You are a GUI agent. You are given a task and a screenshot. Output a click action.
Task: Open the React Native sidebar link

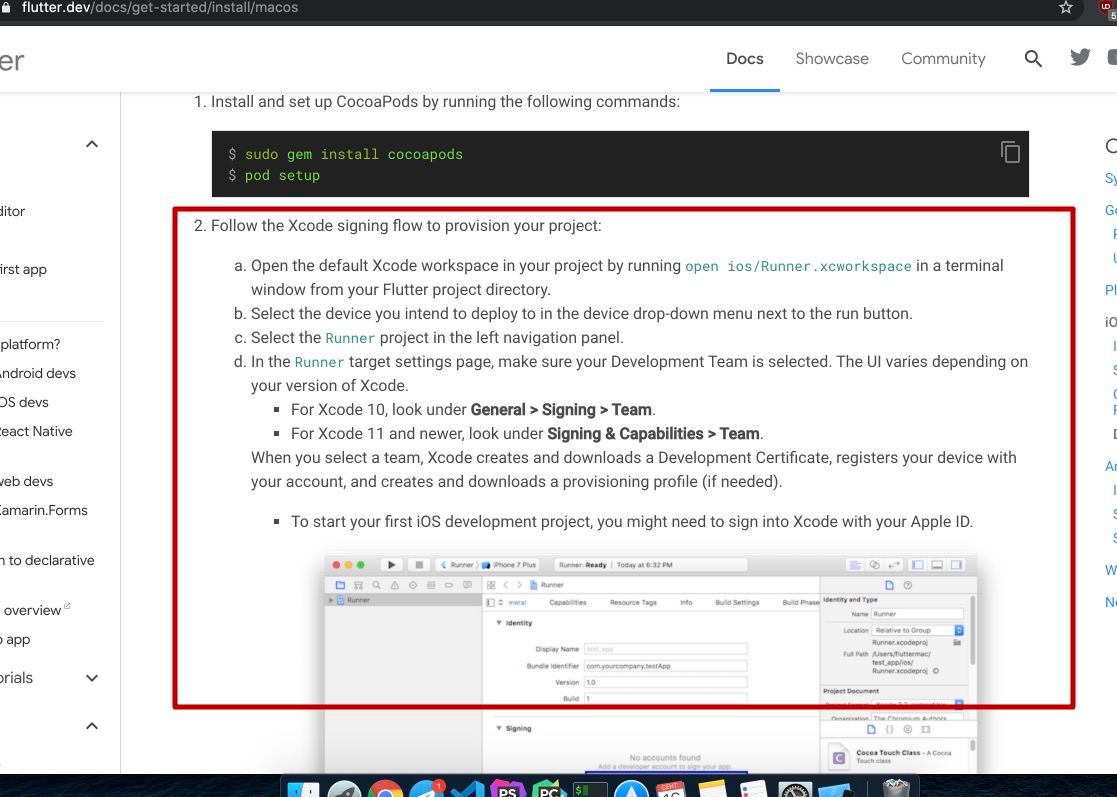36,432
